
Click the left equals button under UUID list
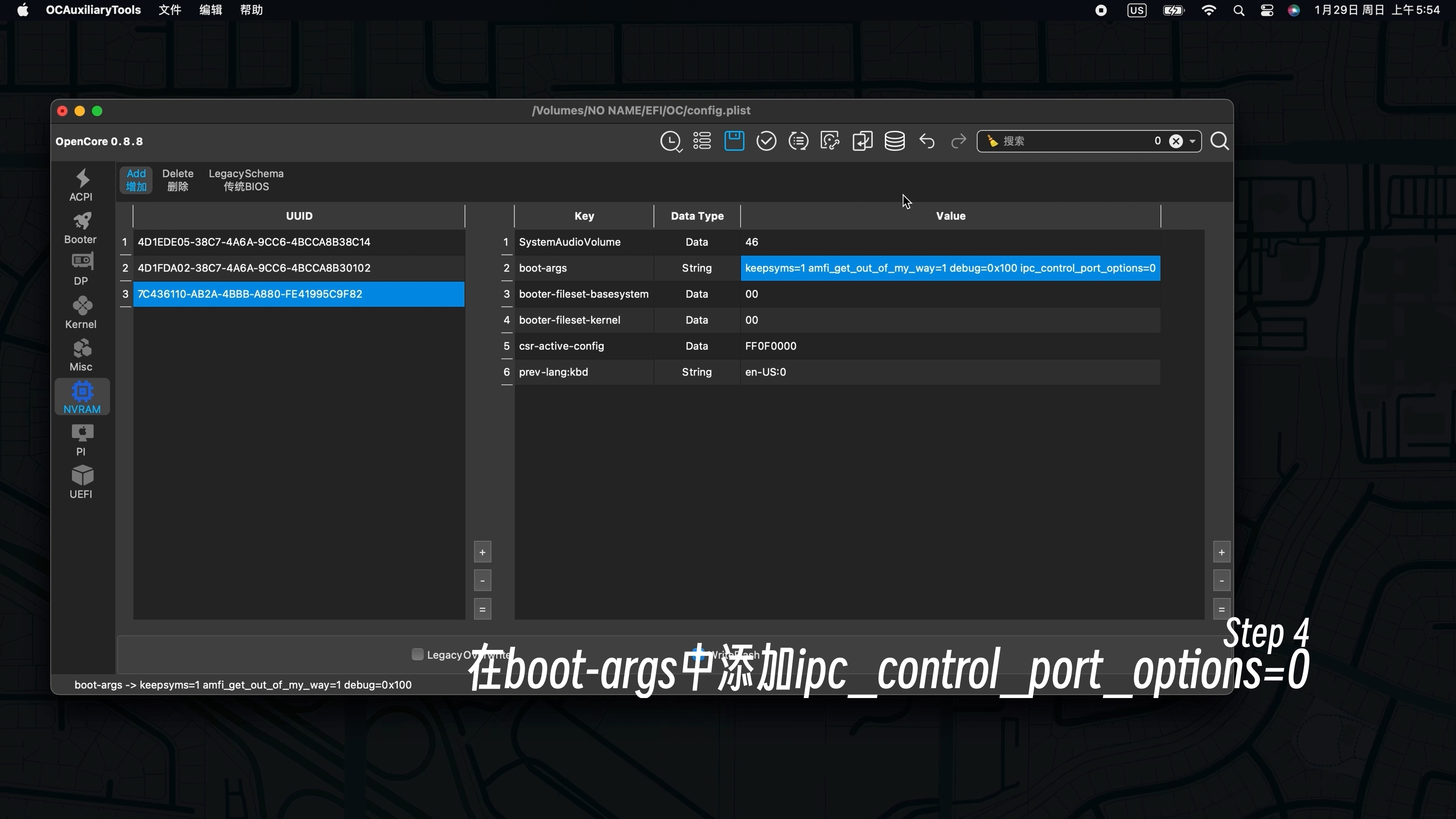(x=482, y=609)
